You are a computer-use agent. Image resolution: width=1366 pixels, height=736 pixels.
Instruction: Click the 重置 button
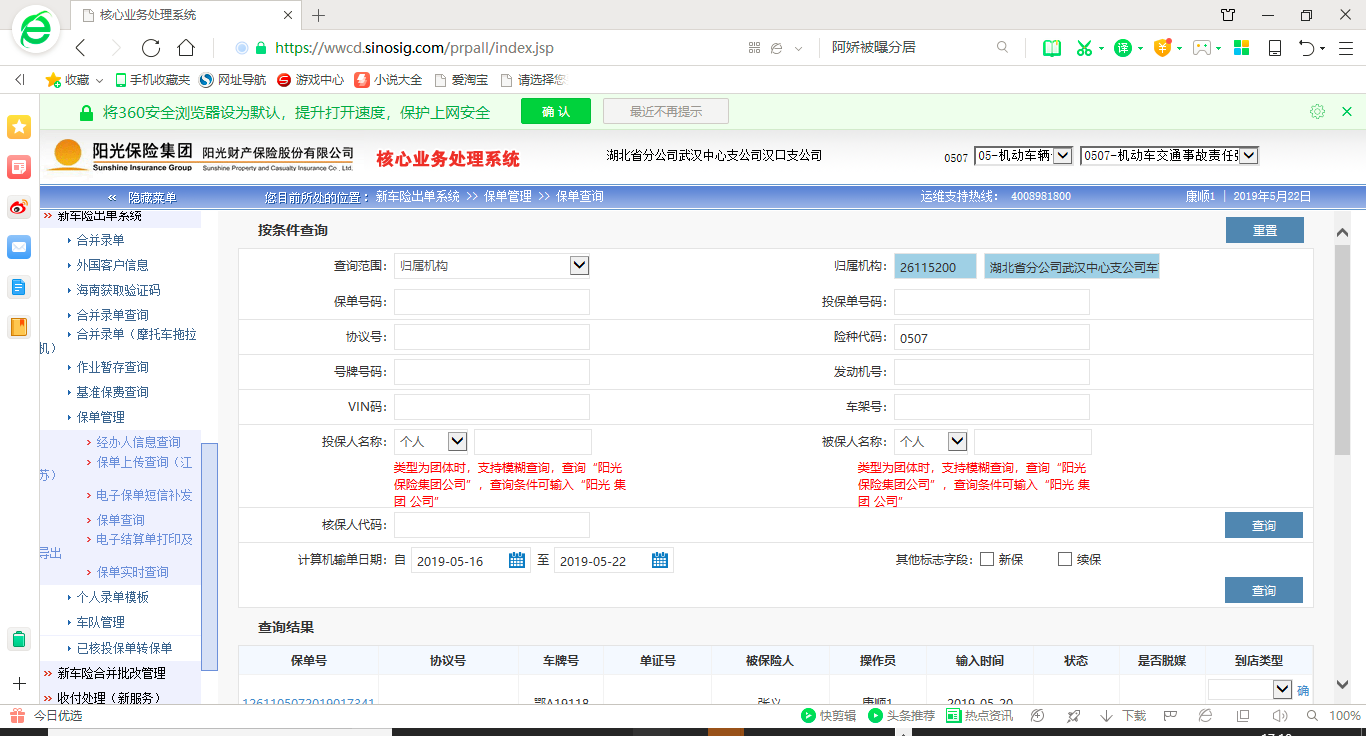pos(1264,230)
